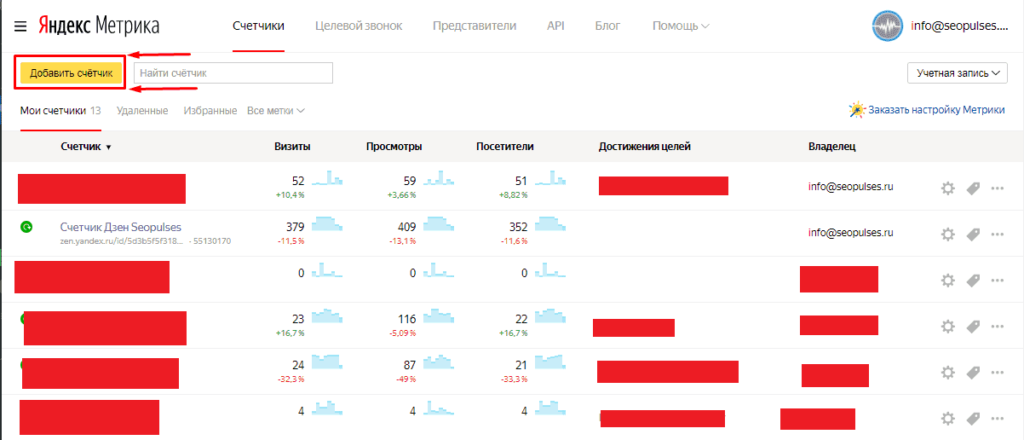Open the hamburger main menu
This screenshot has height=440, width=1024.
(x=21, y=27)
